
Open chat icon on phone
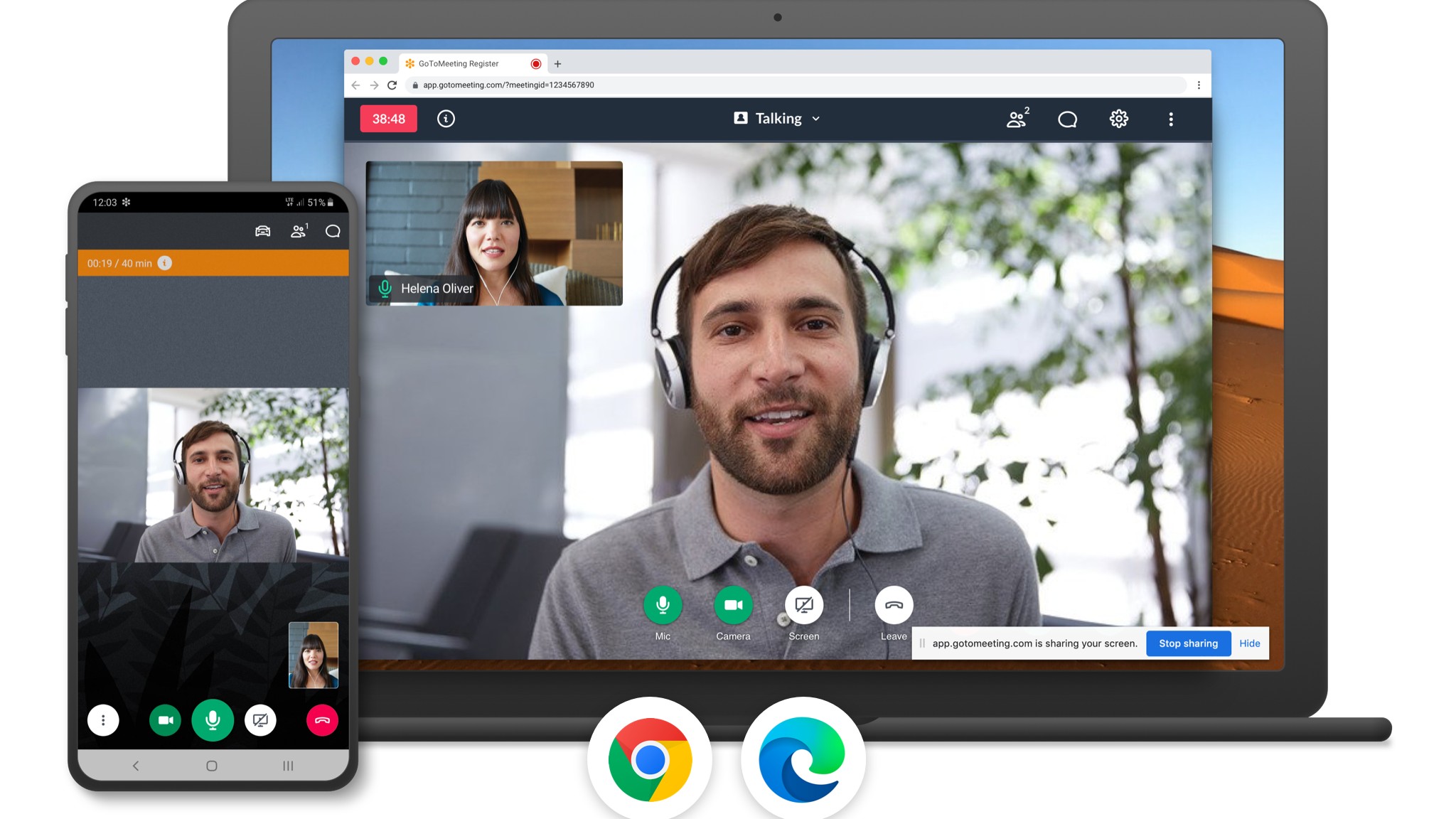[333, 231]
